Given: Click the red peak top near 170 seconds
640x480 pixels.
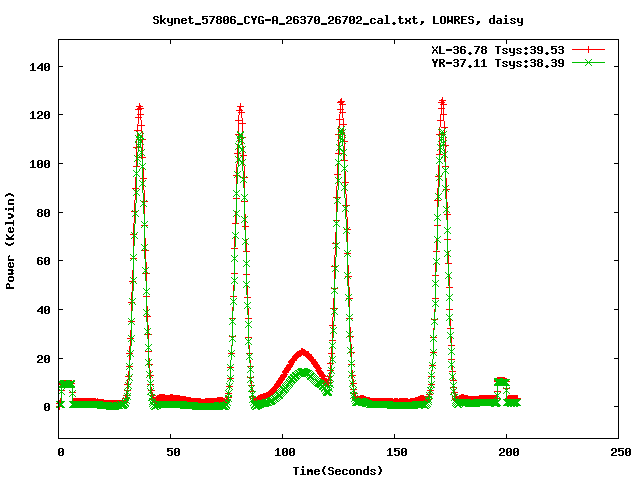Looking at the screenshot, I should [x=442, y=102].
